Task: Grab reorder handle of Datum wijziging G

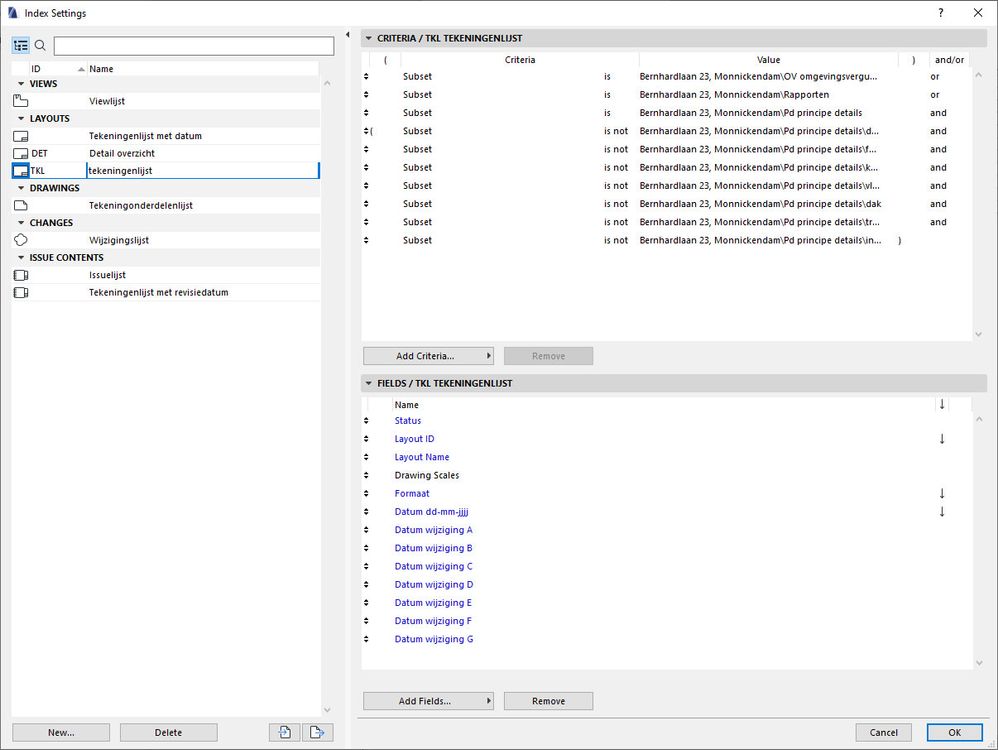Action: click(366, 639)
